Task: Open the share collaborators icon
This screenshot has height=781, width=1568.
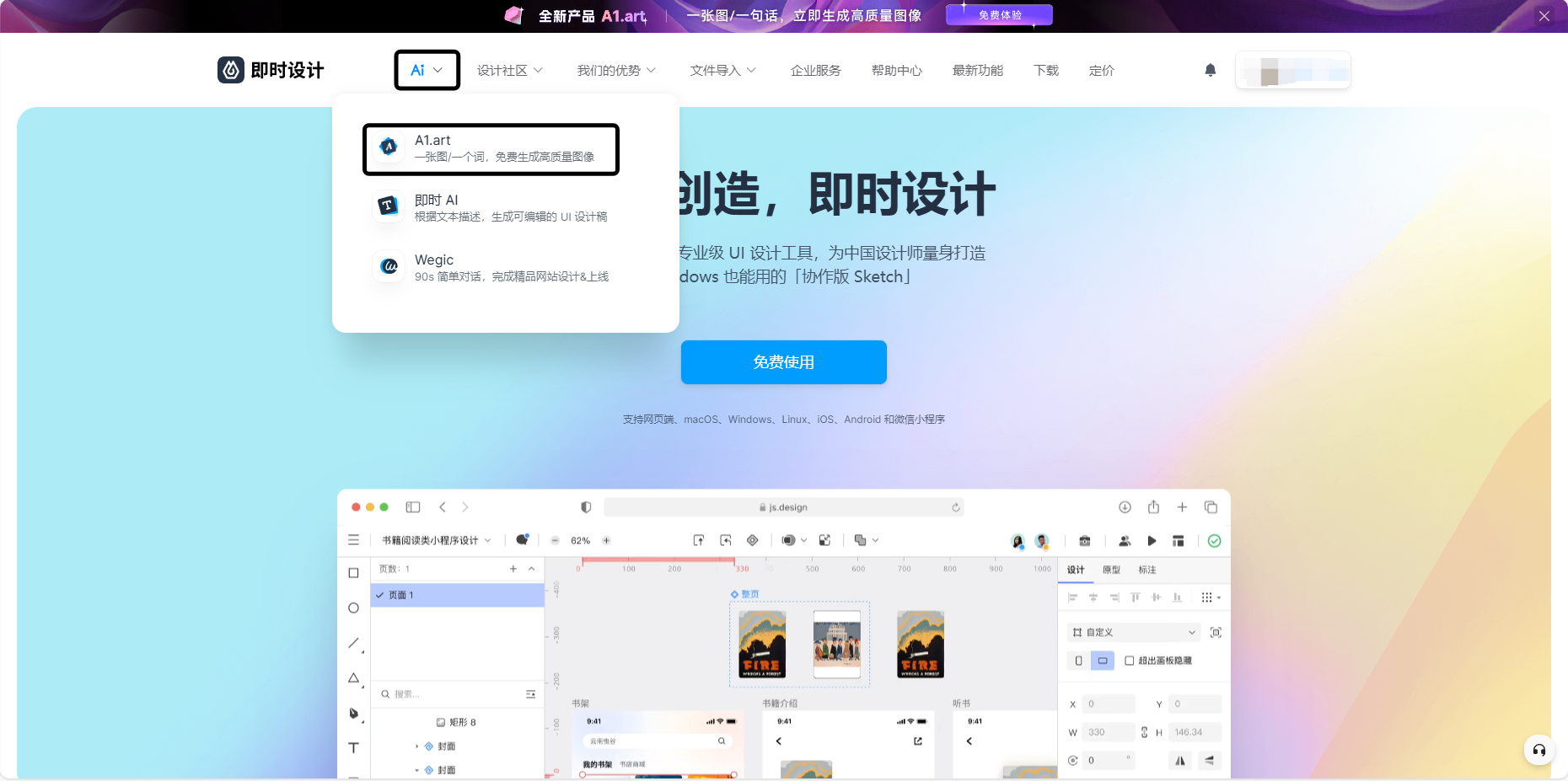Action: pos(1125,541)
